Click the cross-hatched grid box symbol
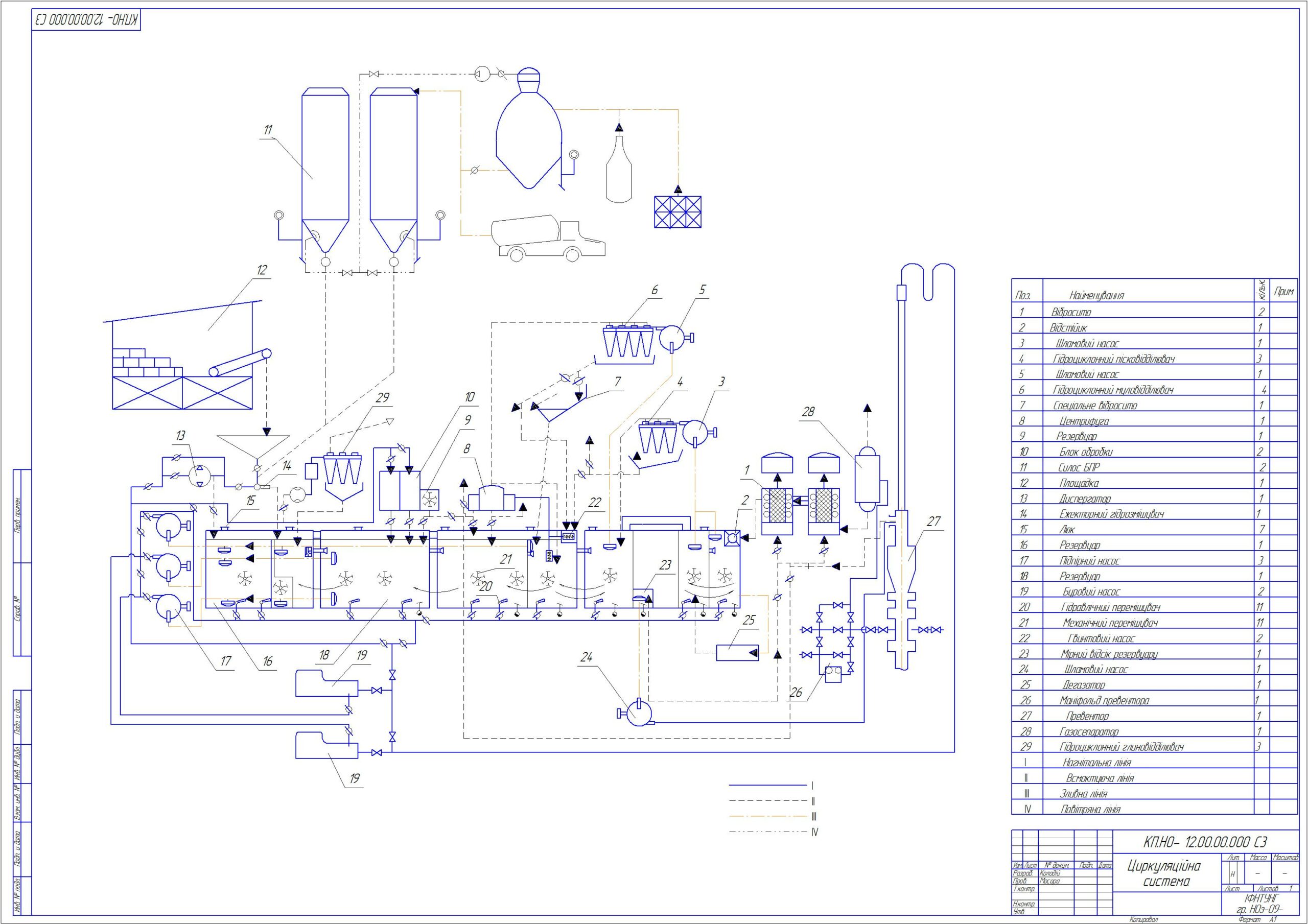 pyautogui.click(x=678, y=212)
